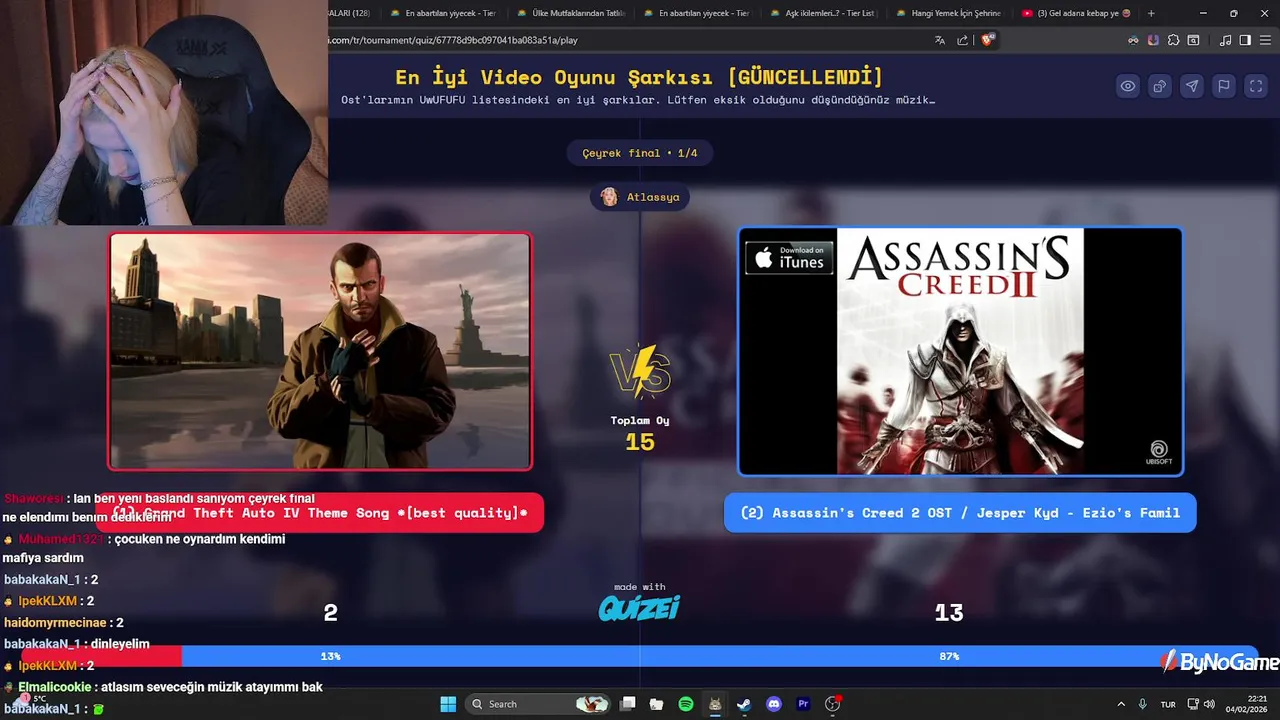
Task: Click the Assassin's Creed II cover thumbnail
Action: (x=960, y=351)
